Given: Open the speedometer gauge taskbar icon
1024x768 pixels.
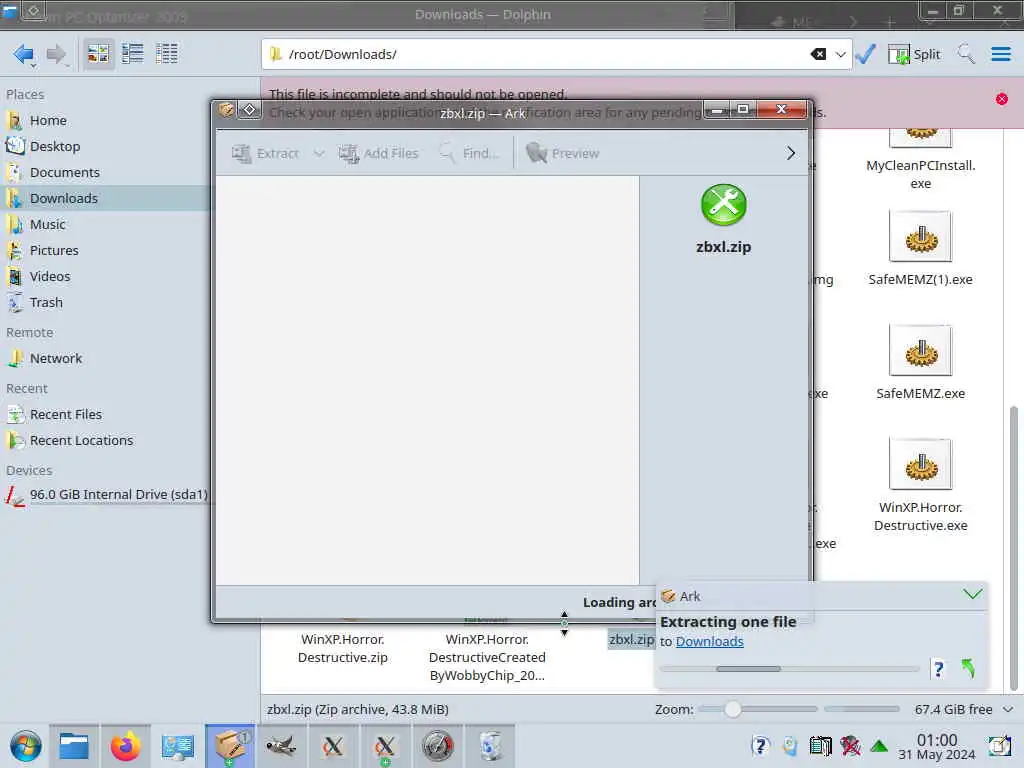Looking at the screenshot, I should (437, 746).
